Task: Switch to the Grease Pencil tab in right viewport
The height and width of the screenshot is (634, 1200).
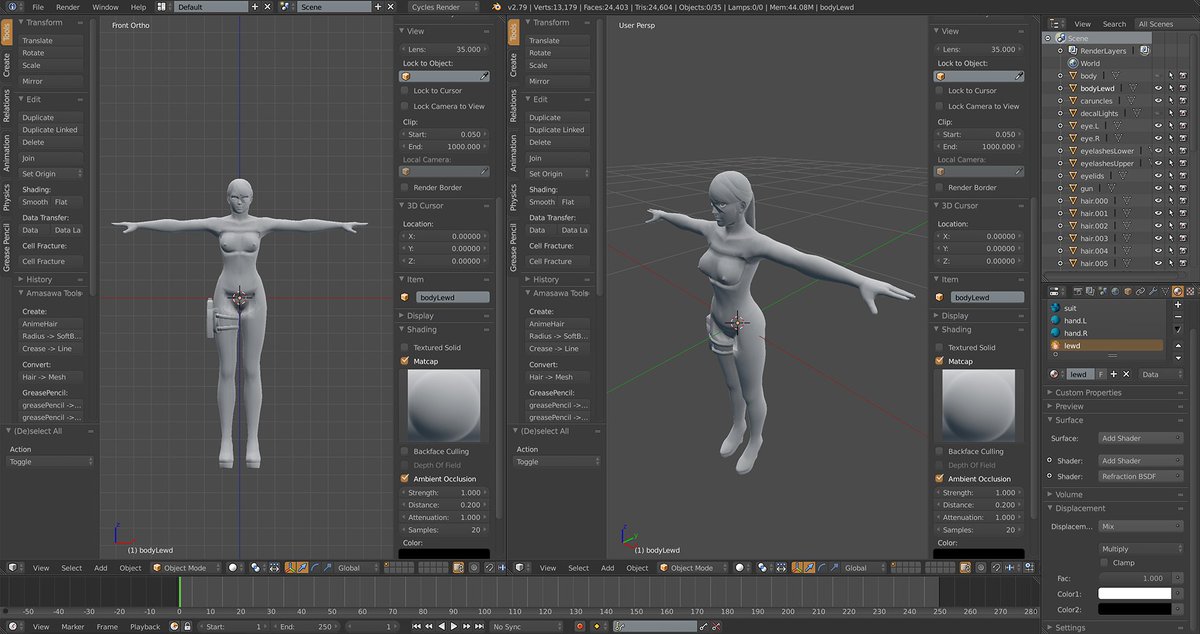Action: 513,247
